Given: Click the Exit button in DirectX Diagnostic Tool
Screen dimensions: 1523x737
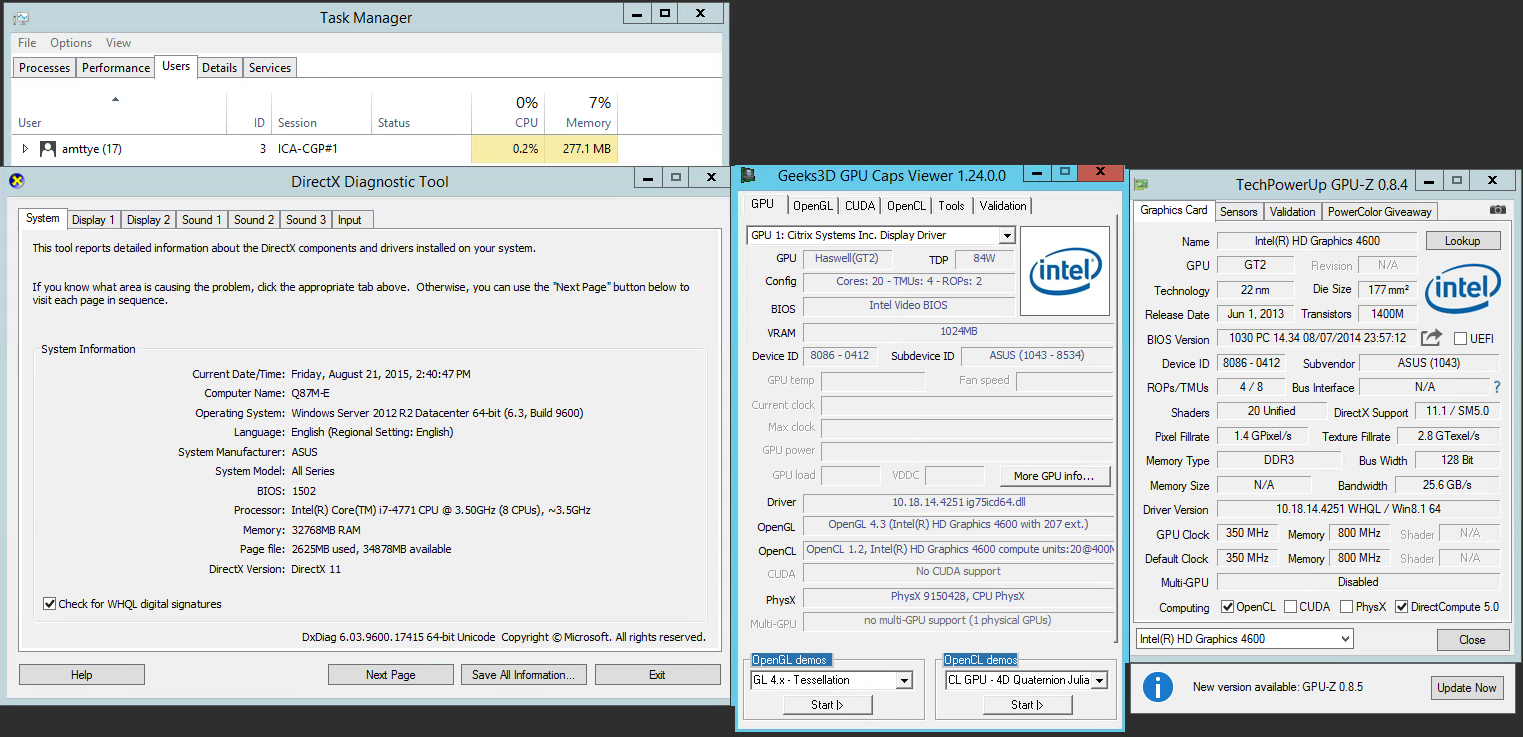Looking at the screenshot, I should (657, 675).
